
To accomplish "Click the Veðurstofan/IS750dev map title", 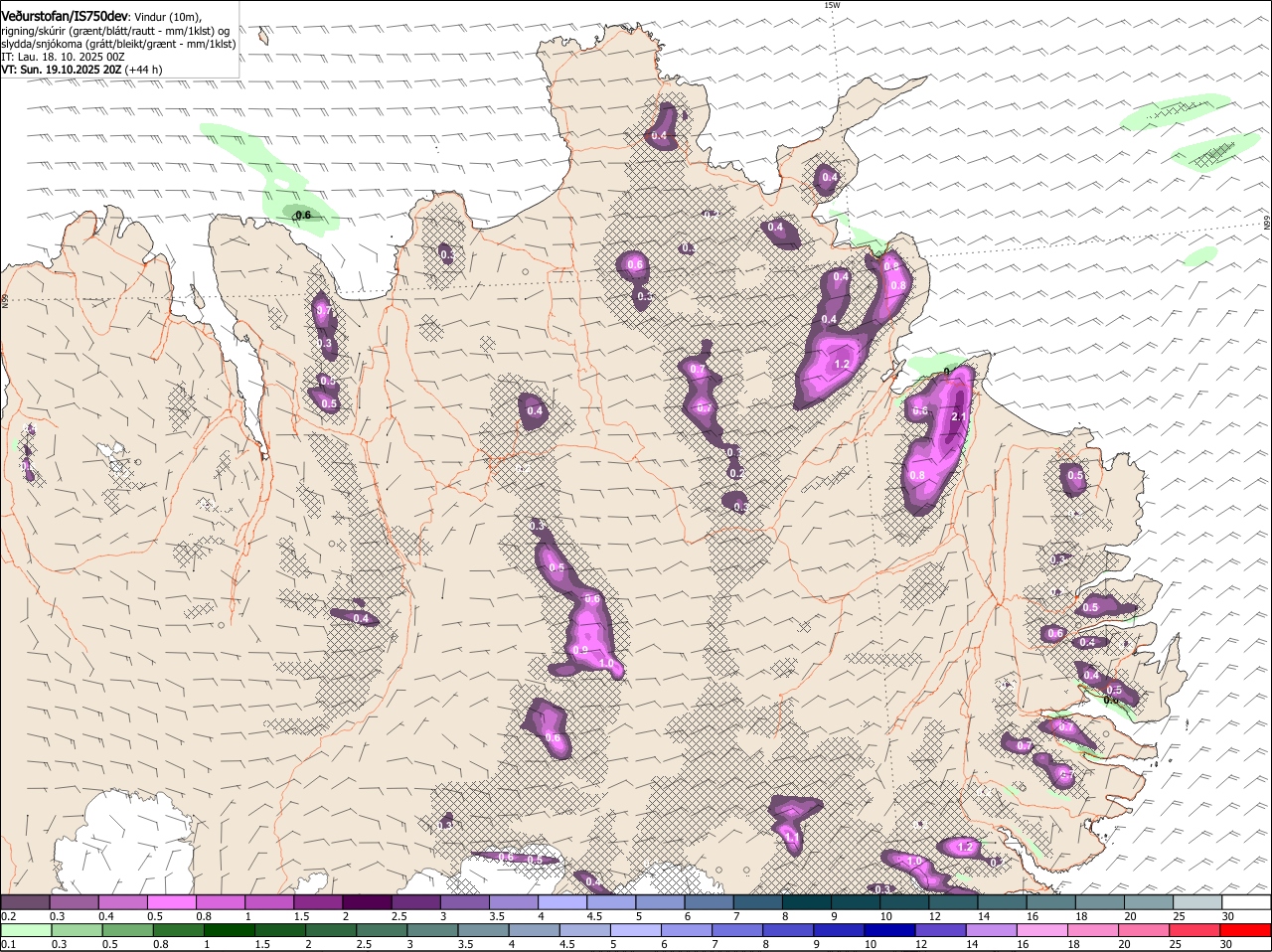I will [65, 17].
